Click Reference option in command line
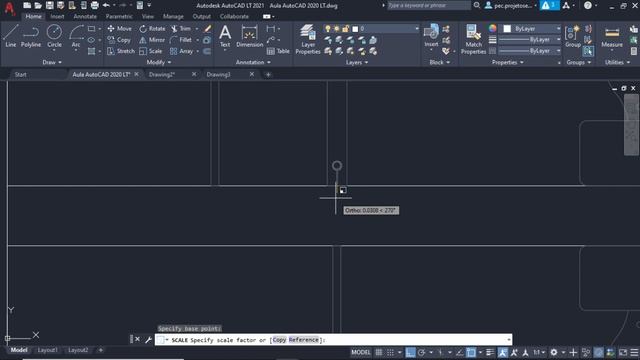 coord(303,340)
